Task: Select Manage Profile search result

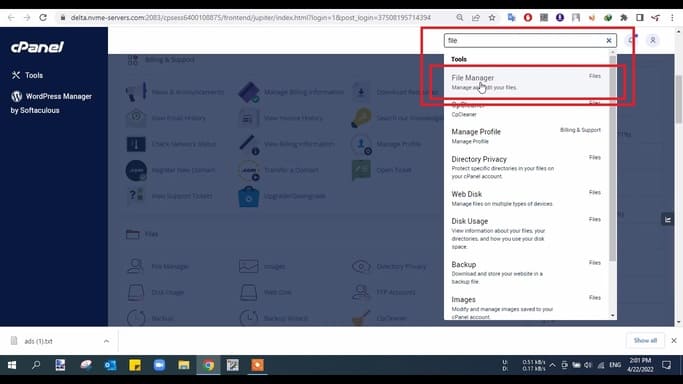Action: coord(526,136)
